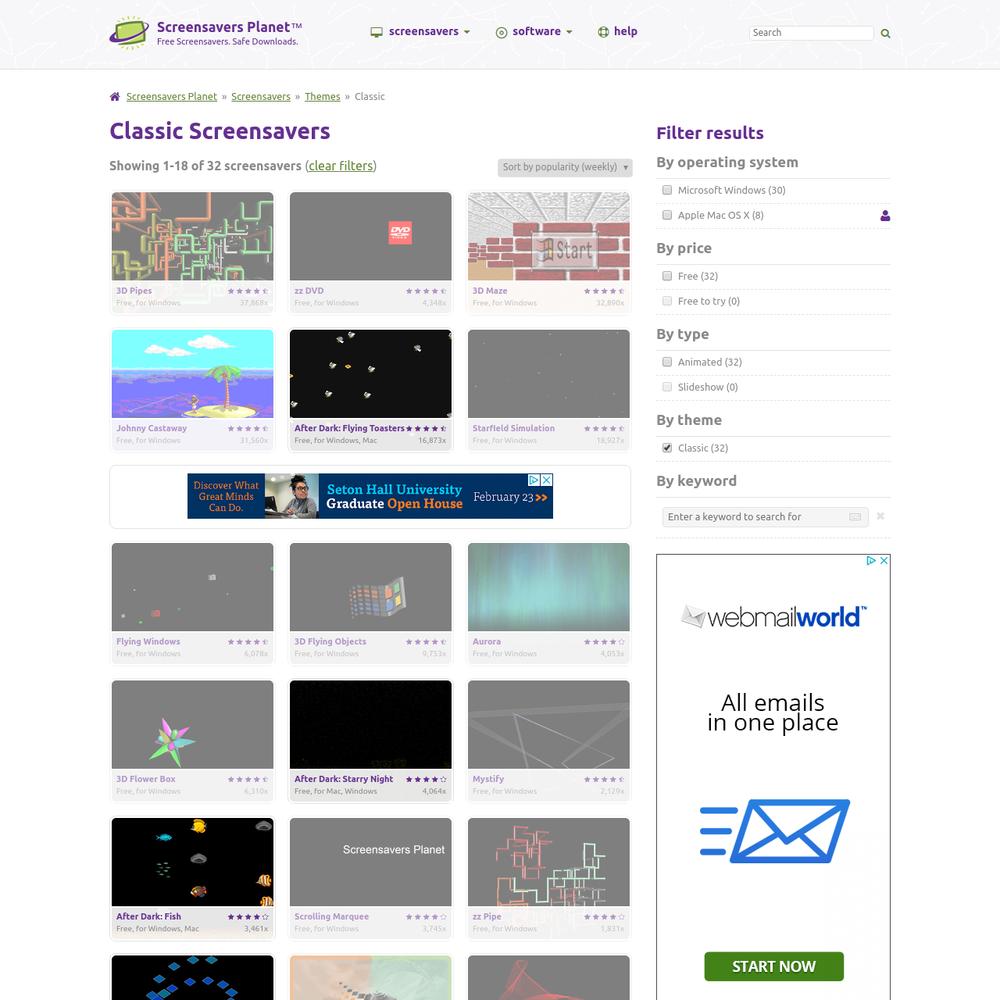Open After Dark: Flying Toasters thumbnail
This screenshot has width=1000, height=1000.
[371, 374]
